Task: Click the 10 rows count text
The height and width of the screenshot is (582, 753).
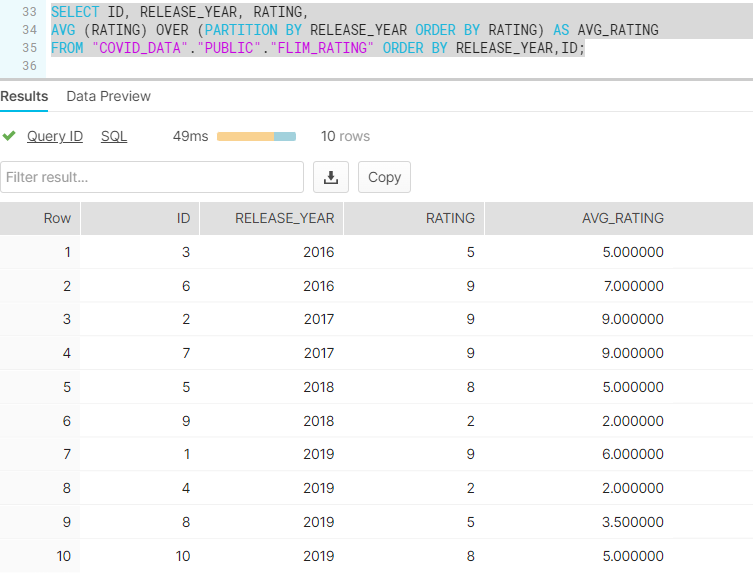Action: [x=345, y=136]
